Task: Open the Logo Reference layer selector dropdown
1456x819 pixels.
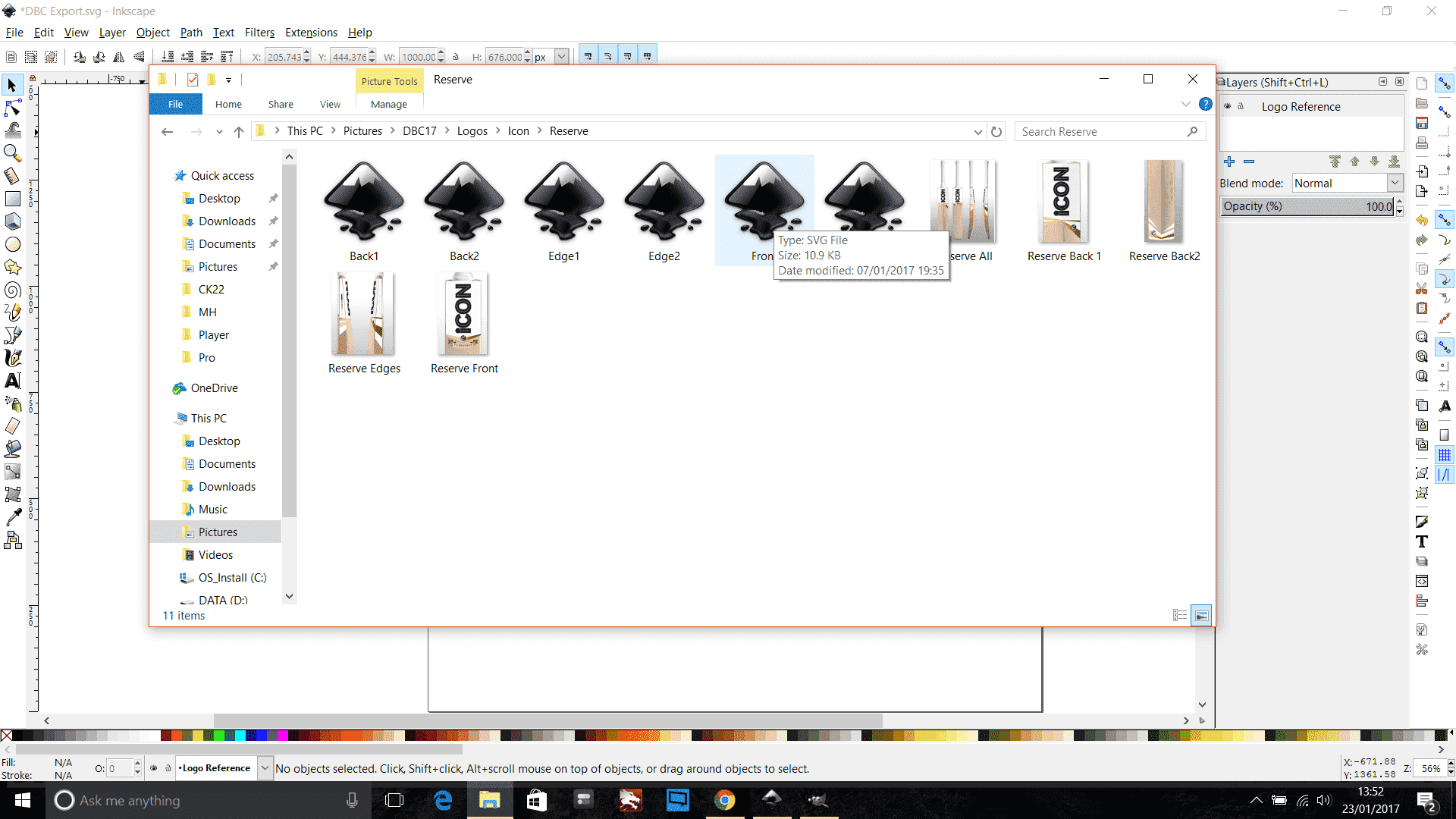Action: 265,768
